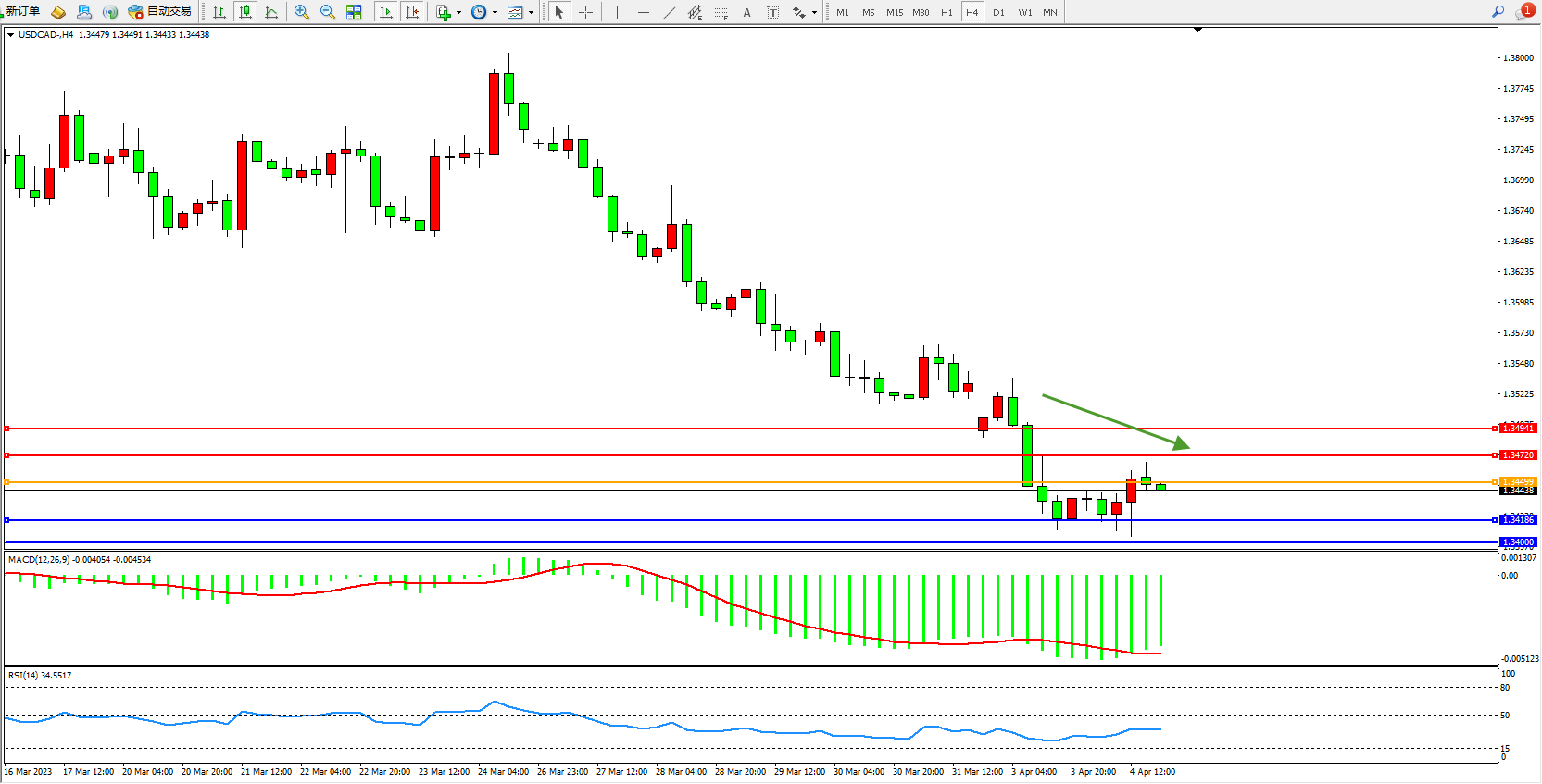Click the zoom in magnifier icon
1542x784 pixels.
[x=301, y=12]
